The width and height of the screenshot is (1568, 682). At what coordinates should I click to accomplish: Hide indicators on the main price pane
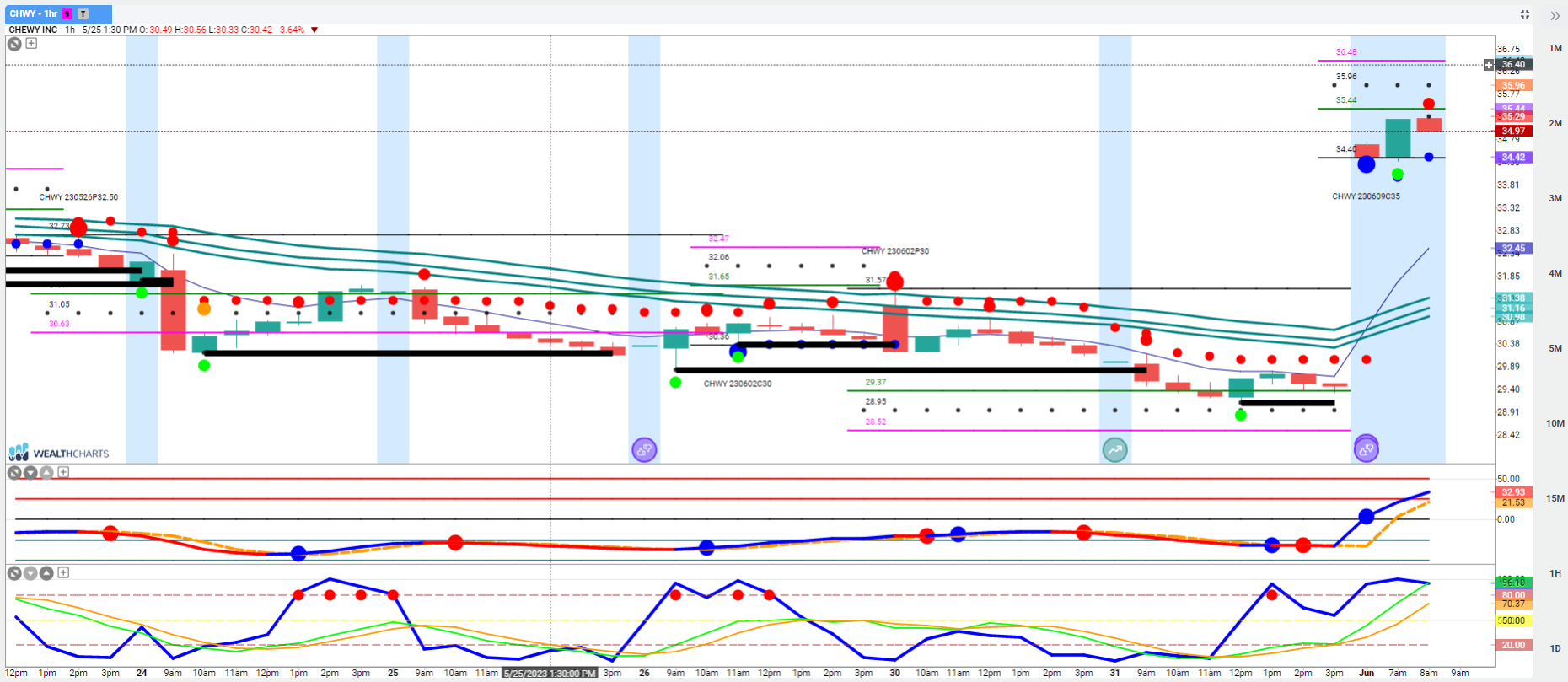pos(14,44)
